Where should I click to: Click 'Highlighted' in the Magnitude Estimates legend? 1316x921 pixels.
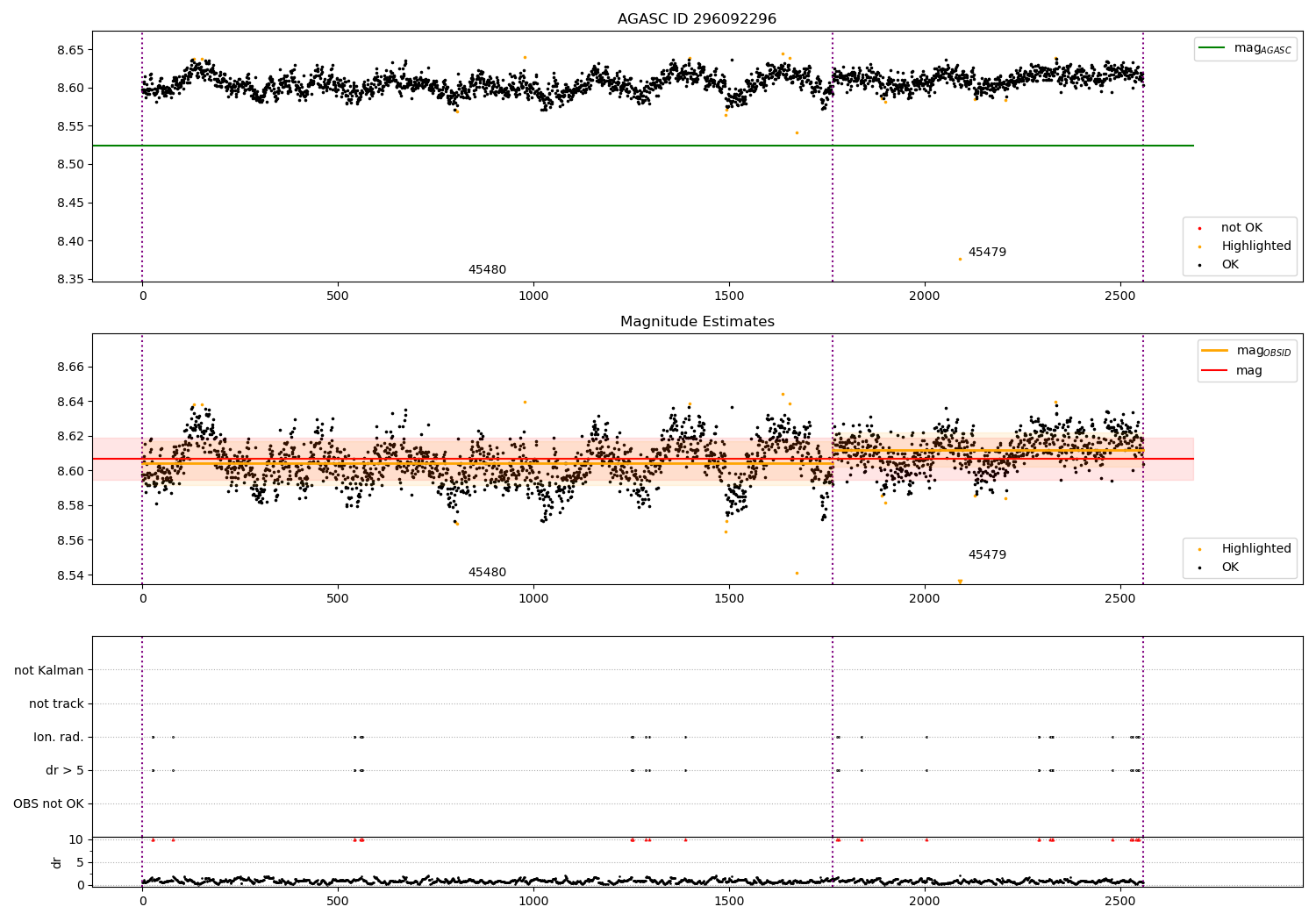pyautogui.click(x=1245, y=549)
